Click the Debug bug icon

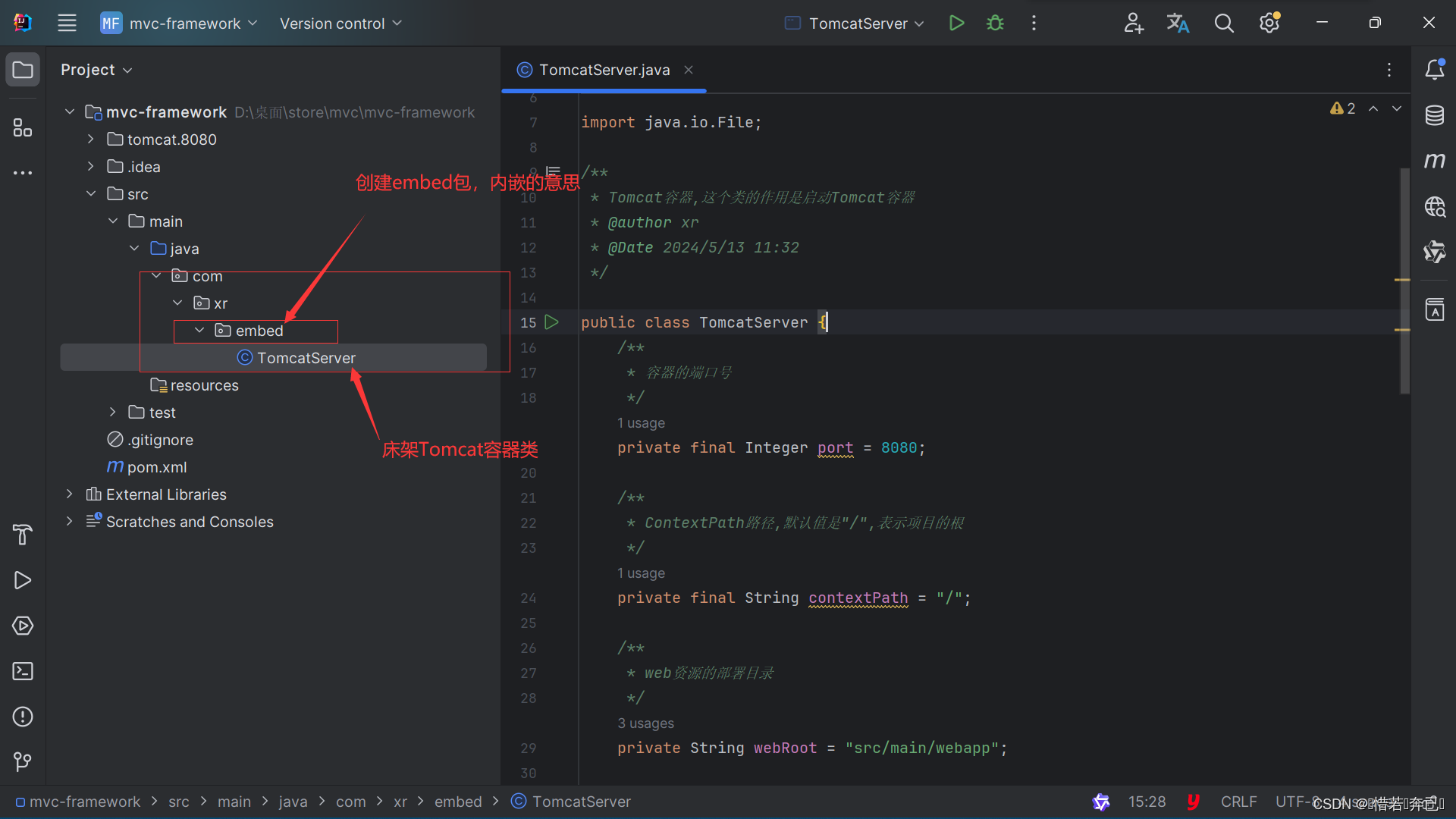[995, 23]
